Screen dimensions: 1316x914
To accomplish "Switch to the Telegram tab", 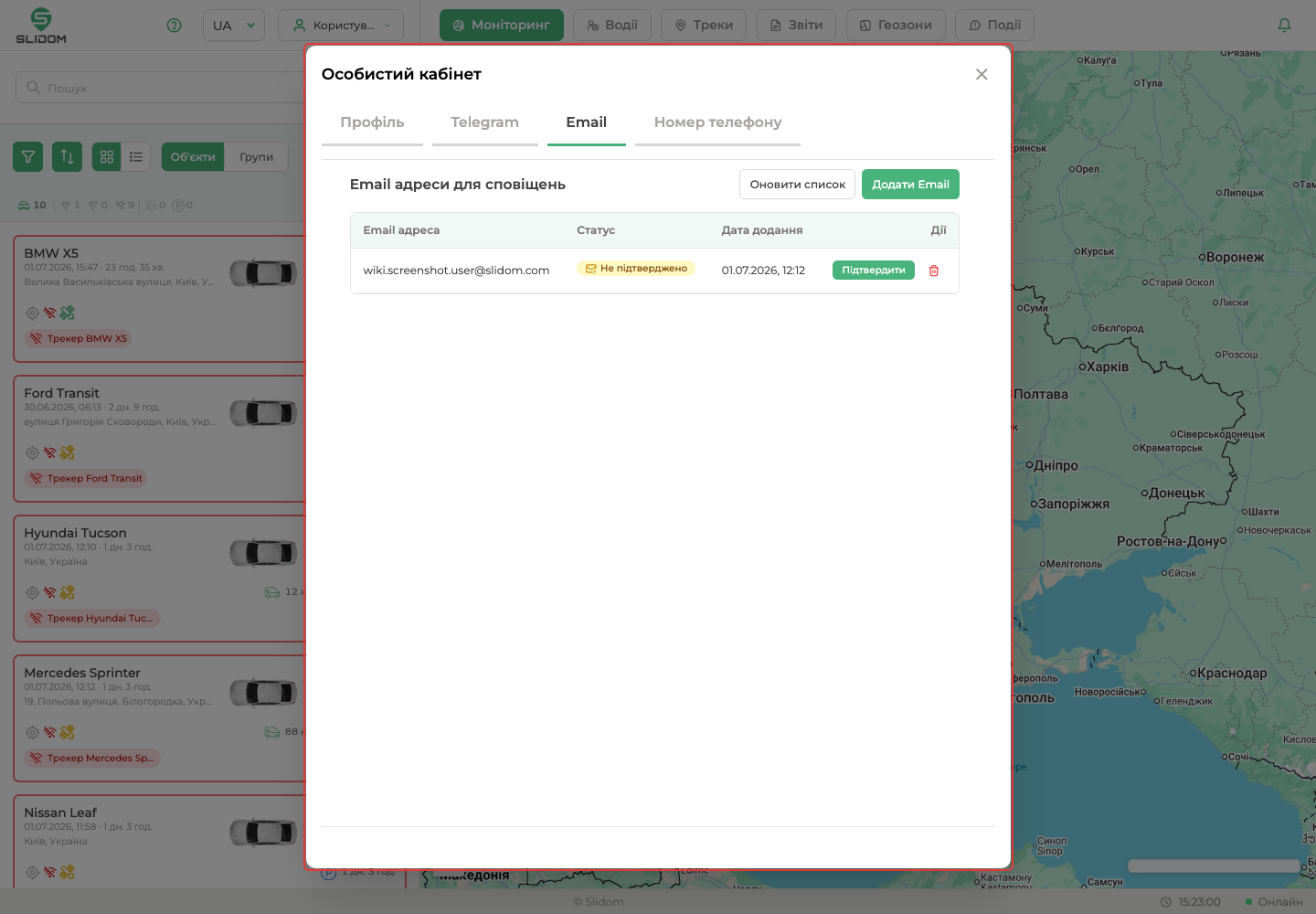I will [x=484, y=122].
